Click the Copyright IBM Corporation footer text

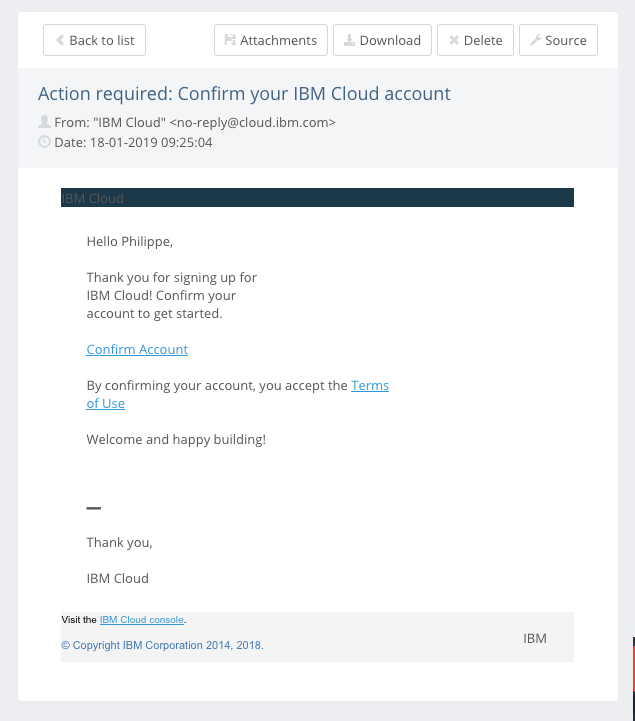point(162,646)
